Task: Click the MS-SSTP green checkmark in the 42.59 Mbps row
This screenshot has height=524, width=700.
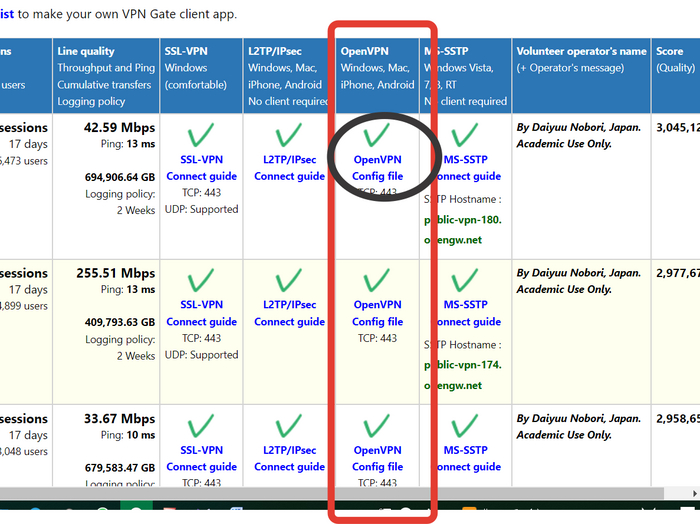Action: pyautogui.click(x=465, y=135)
